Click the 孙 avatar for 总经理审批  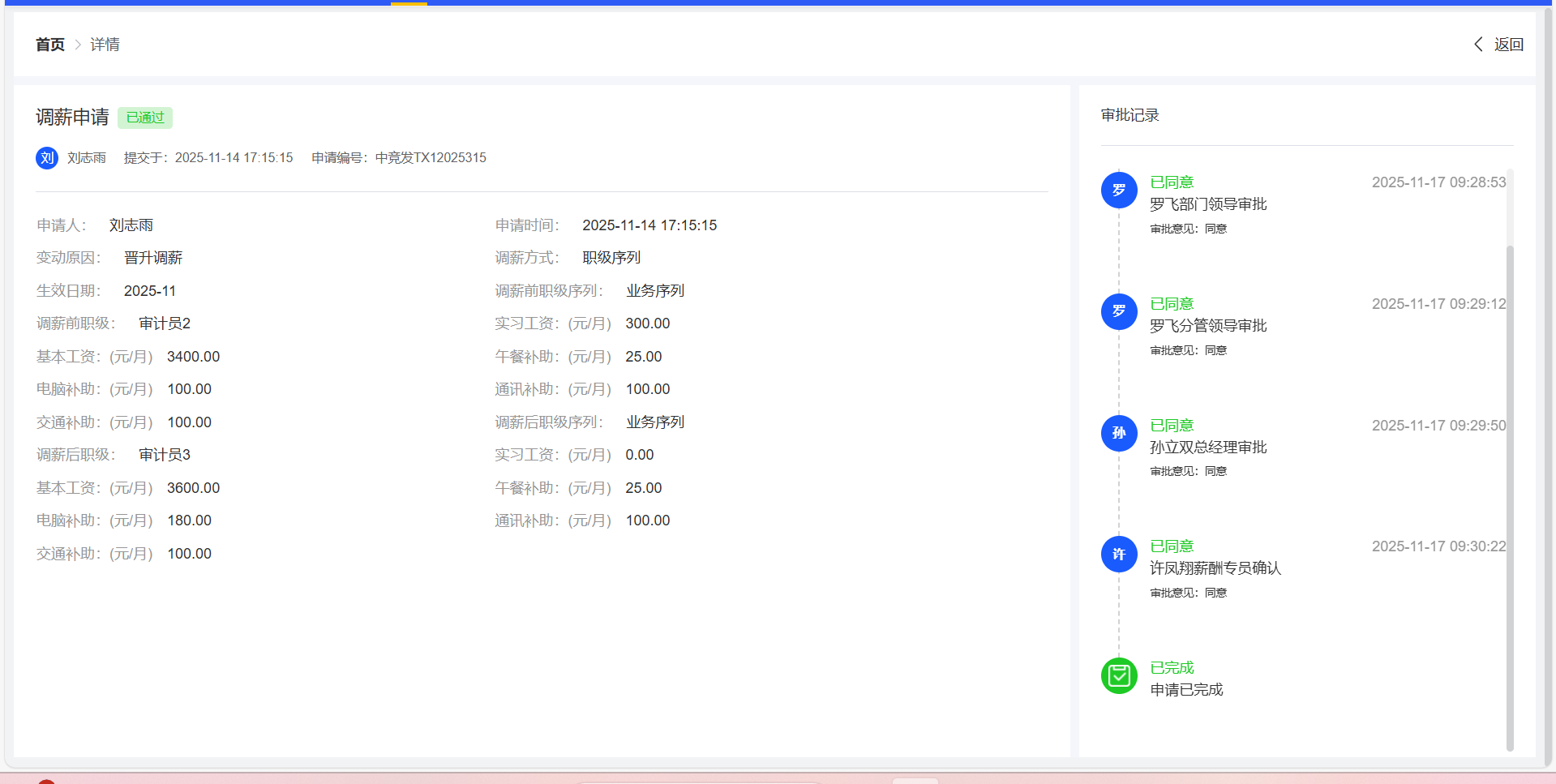coord(1118,433)
